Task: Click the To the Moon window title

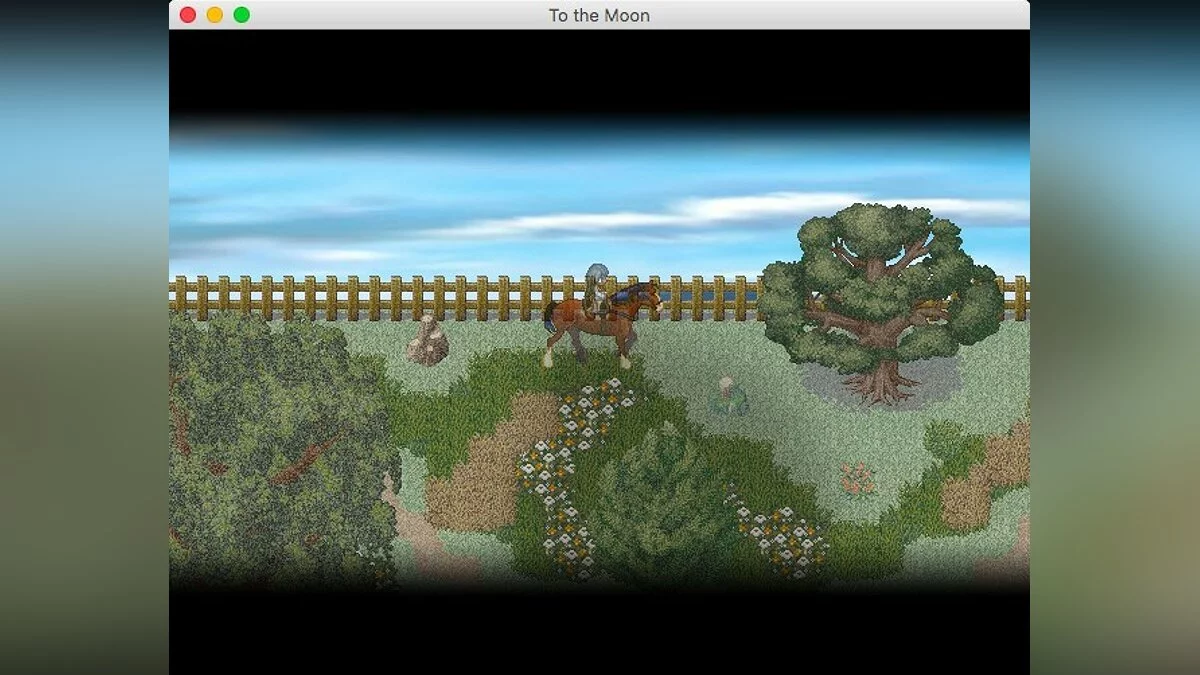Action: [599, 16]
